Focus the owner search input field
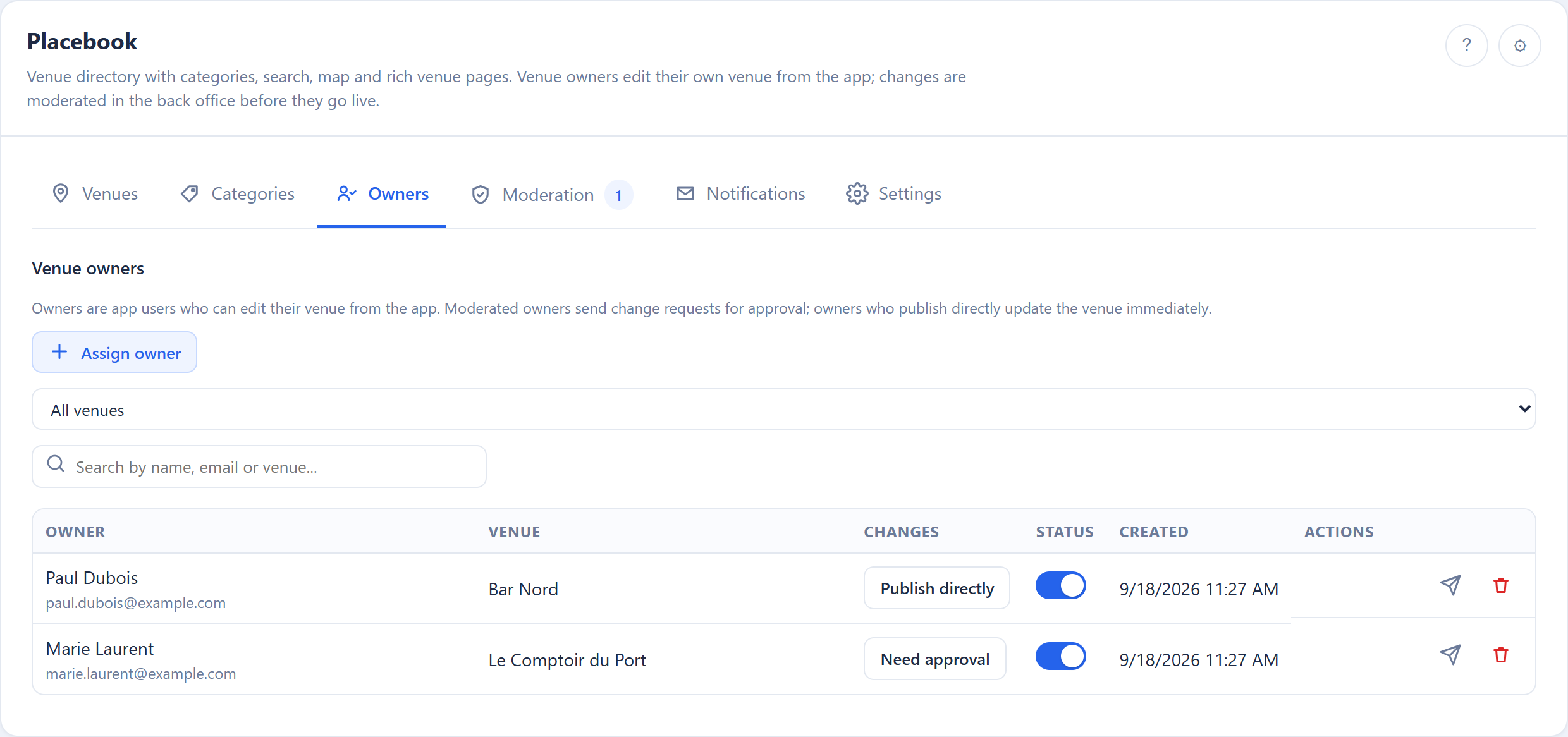This screenshot has width=1568, height=737. pos(259,466)
